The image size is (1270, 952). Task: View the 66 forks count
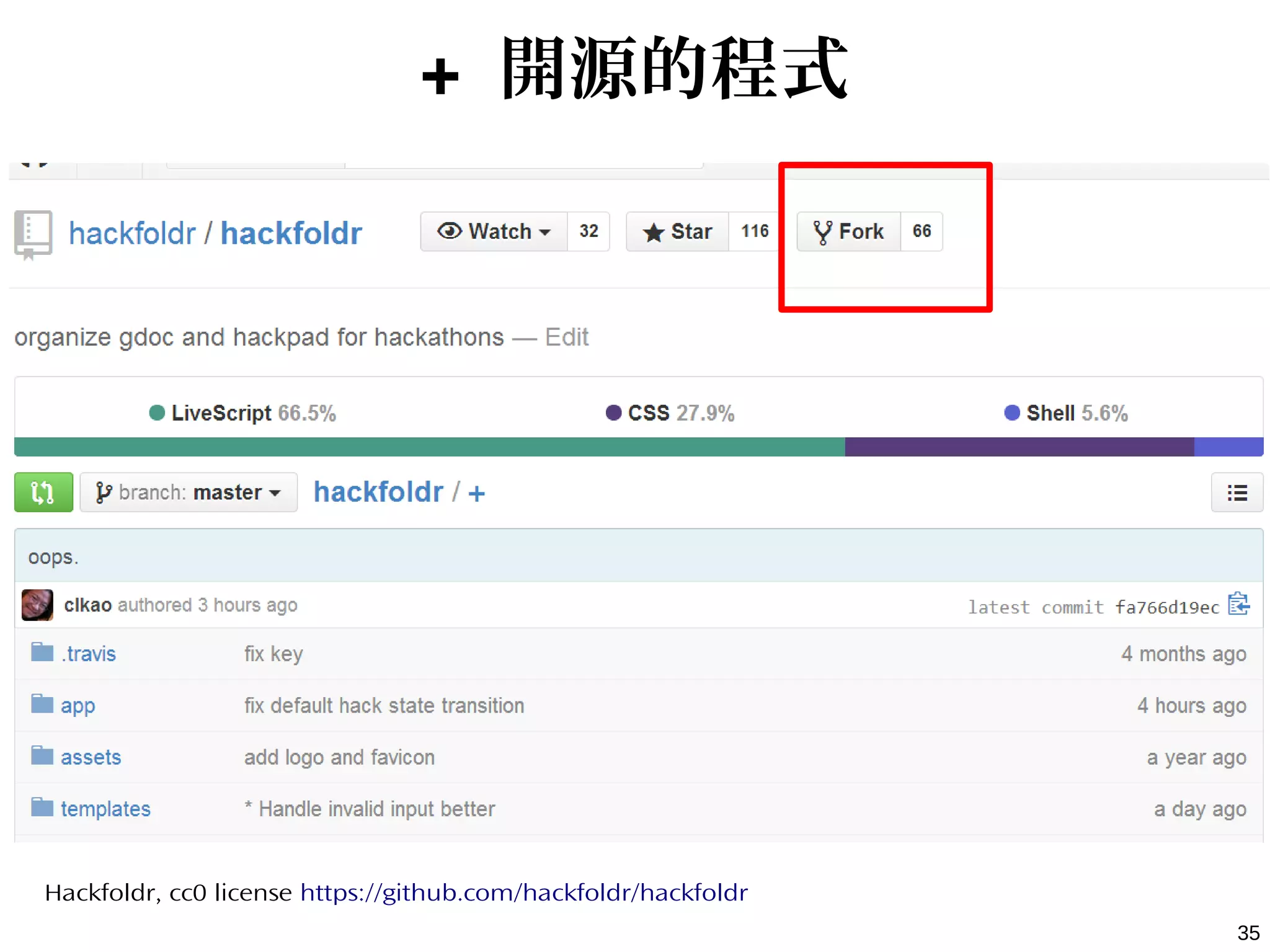pyautogui.click(x=921, y=231)
